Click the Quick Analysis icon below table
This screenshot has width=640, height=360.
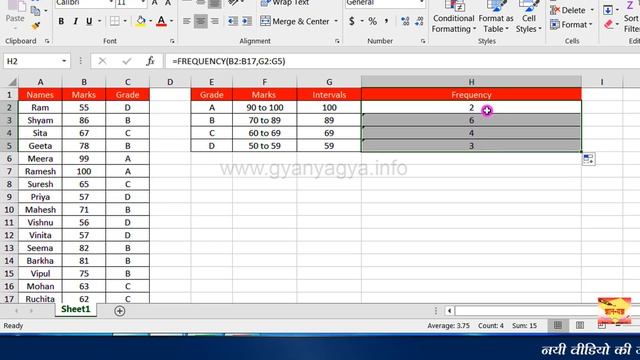(588, 159)
